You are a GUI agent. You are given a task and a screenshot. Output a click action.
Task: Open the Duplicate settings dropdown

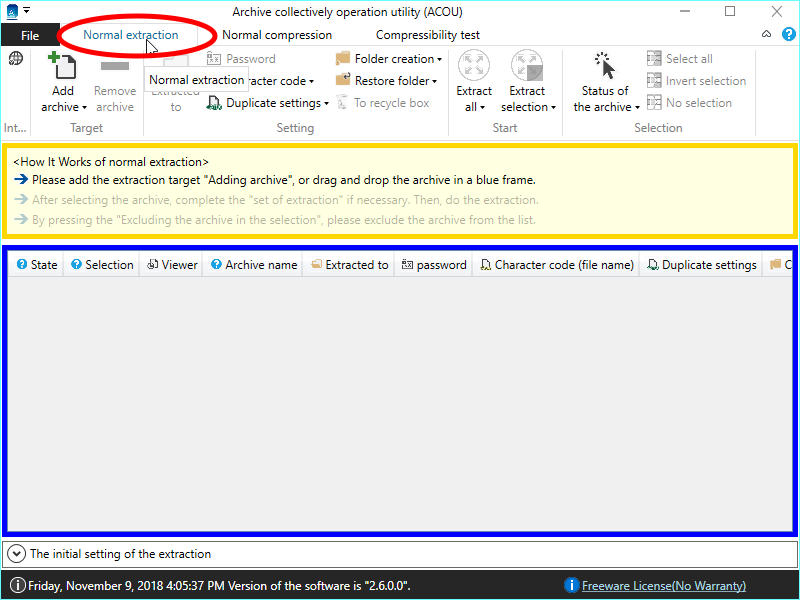click(x=268, y=103)
